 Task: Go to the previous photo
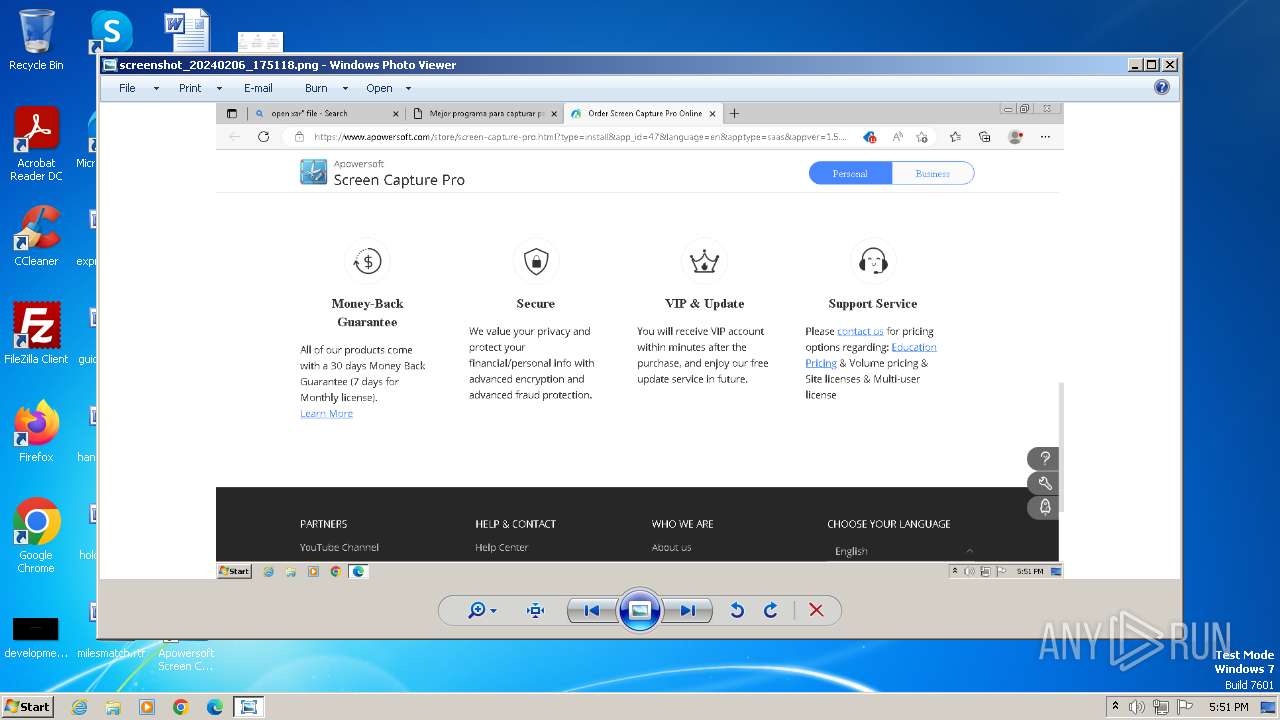[591, 611]
